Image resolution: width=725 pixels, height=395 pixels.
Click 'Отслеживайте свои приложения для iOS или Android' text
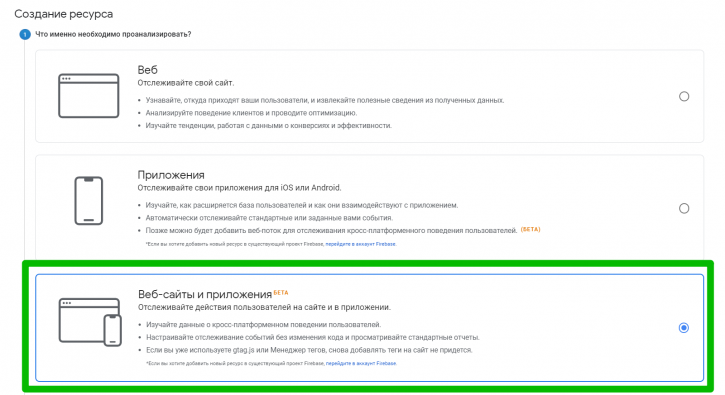click(x=239, y=188)
